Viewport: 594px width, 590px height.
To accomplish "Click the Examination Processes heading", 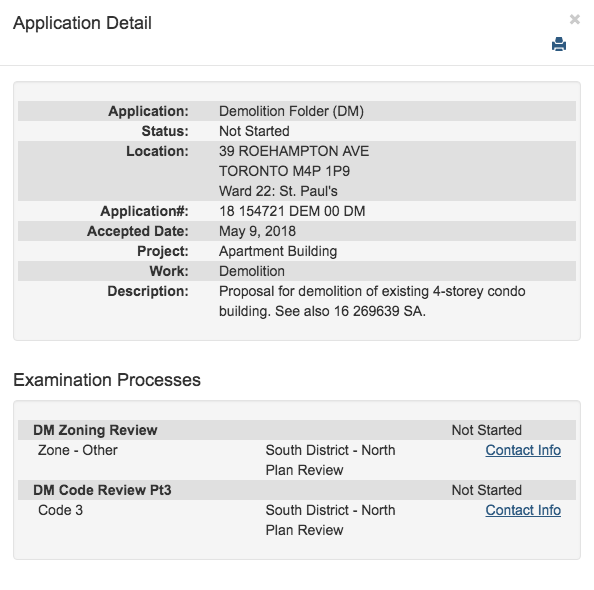I will coord(107,380).
